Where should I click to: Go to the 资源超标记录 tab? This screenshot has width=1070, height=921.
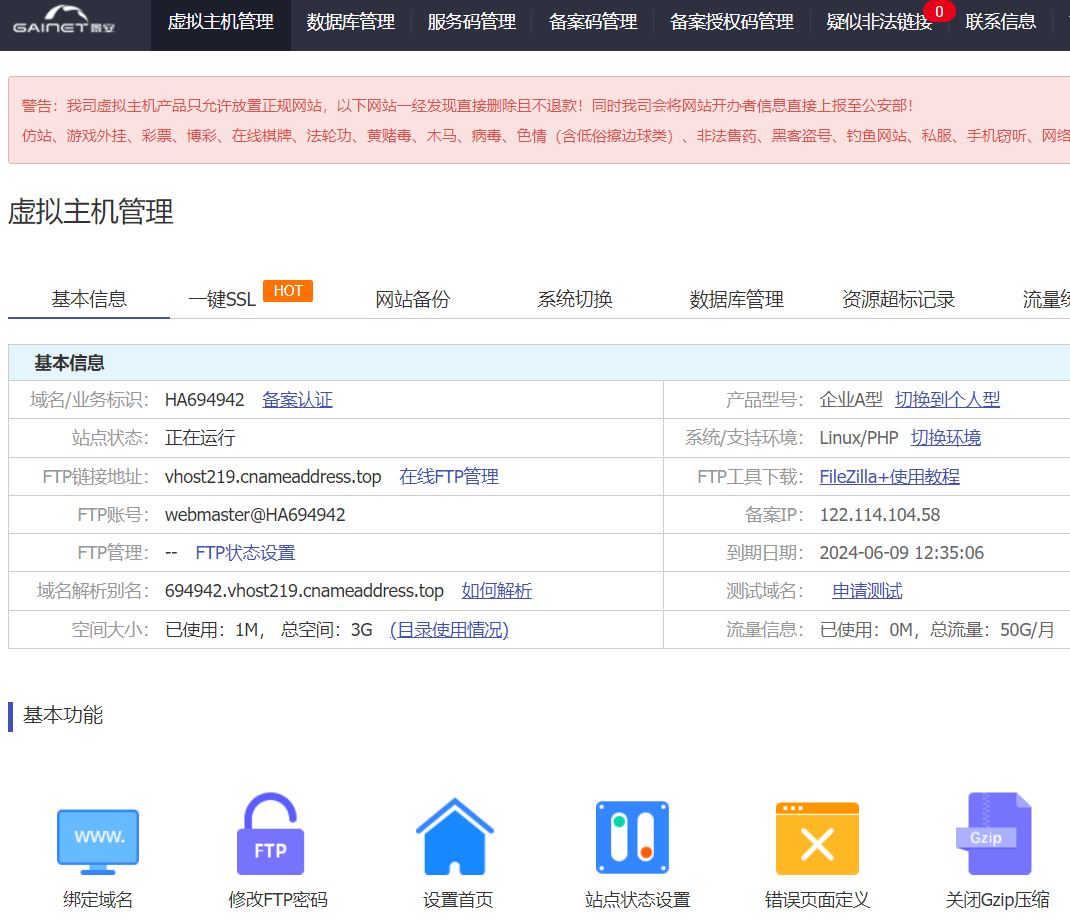click(x=898, y=299)
